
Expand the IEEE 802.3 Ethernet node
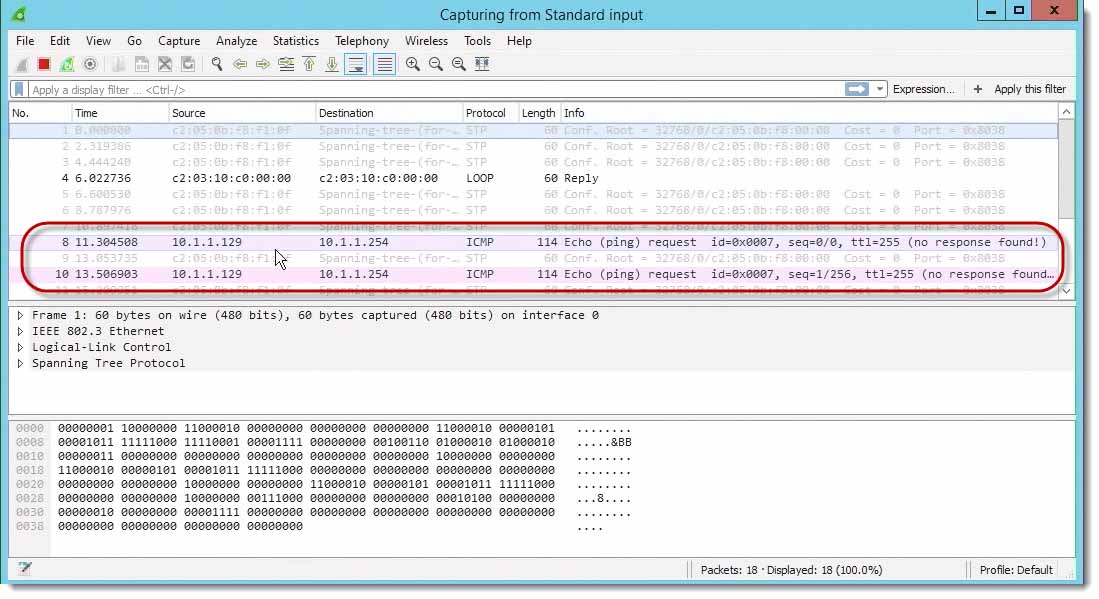(20, 331)
